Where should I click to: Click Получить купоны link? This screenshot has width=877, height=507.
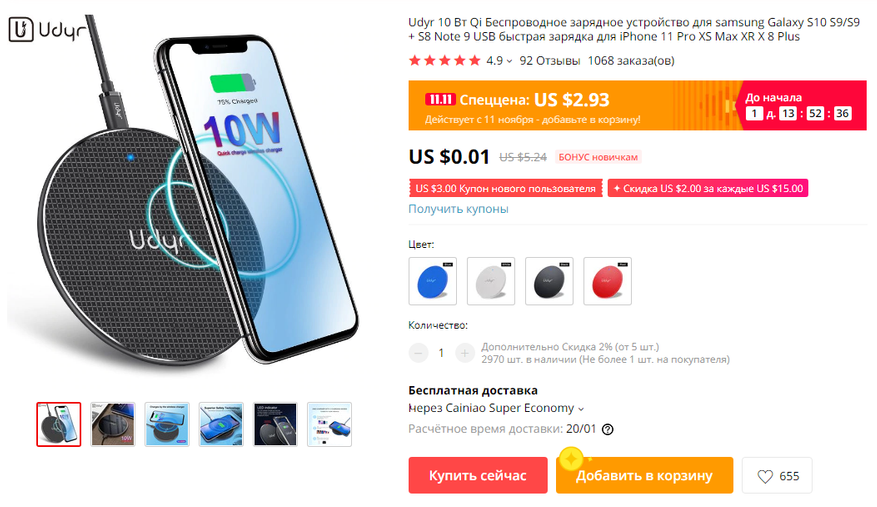pos(458,209)
